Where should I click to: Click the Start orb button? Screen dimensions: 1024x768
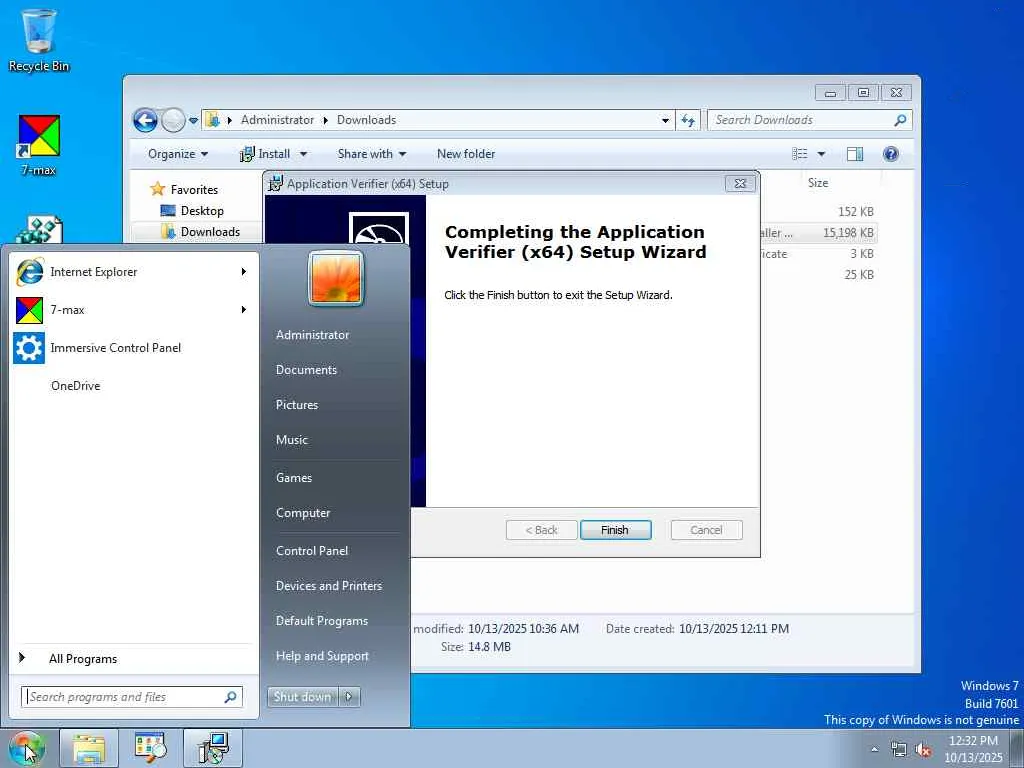tap(26, 748)
